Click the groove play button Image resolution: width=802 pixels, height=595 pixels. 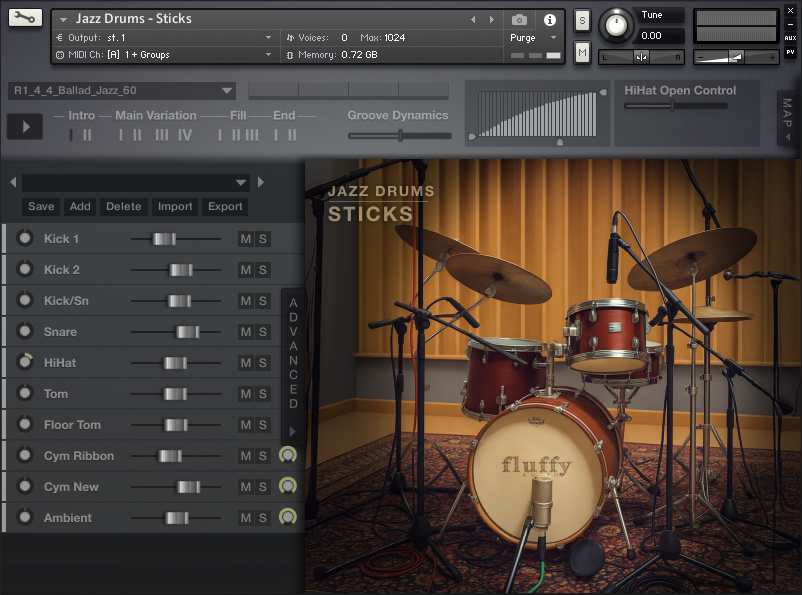pos(25,126)
